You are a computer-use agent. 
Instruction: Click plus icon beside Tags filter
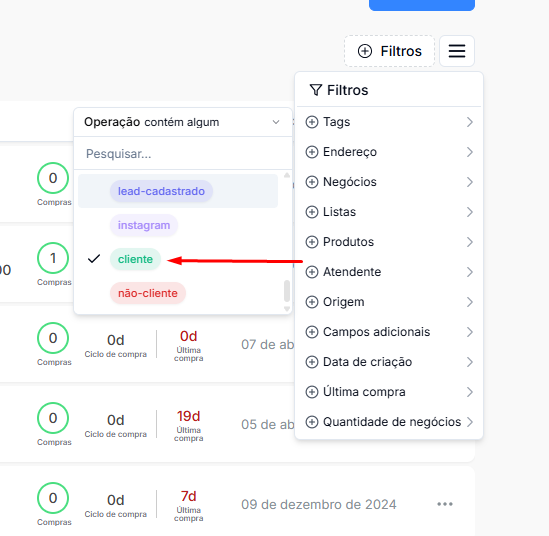[x=312, y=122]
